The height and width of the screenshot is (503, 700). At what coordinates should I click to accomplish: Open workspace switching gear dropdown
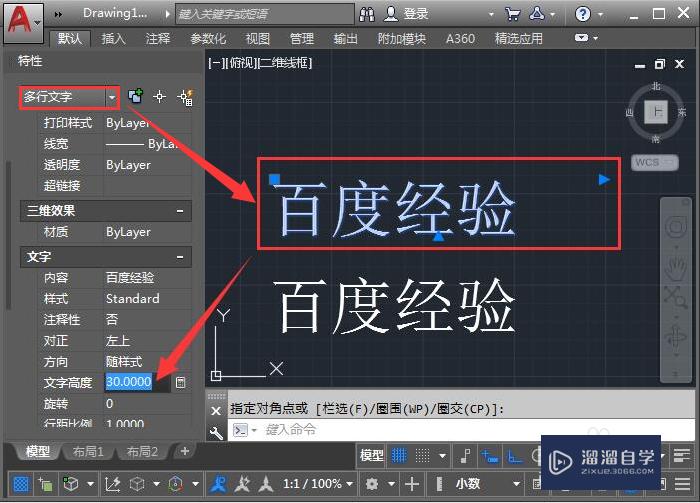tap(392, 484)
